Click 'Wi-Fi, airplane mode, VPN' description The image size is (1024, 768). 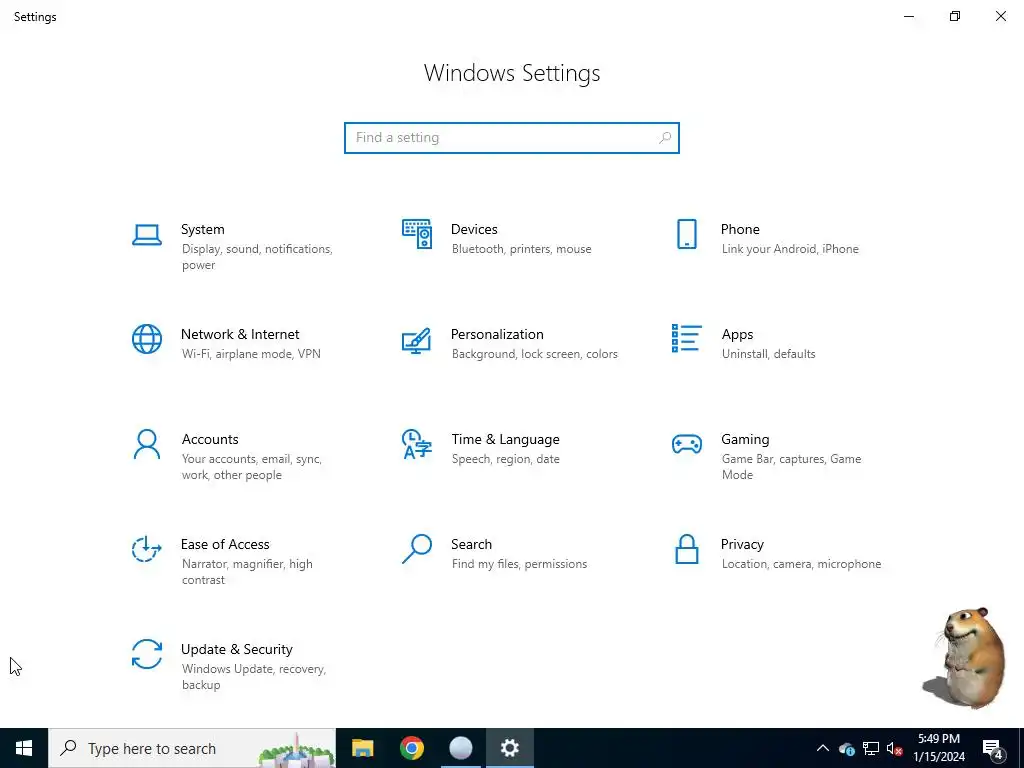click(x=251, y=354)
